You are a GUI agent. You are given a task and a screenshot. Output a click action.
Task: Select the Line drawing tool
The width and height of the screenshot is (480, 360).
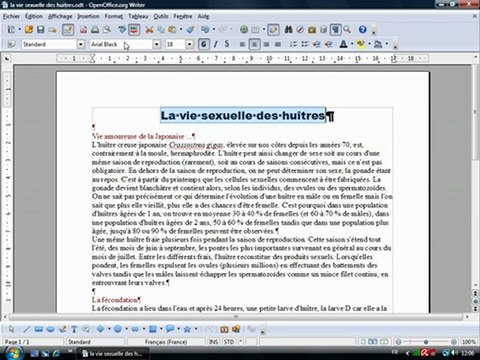coord(27,329)
